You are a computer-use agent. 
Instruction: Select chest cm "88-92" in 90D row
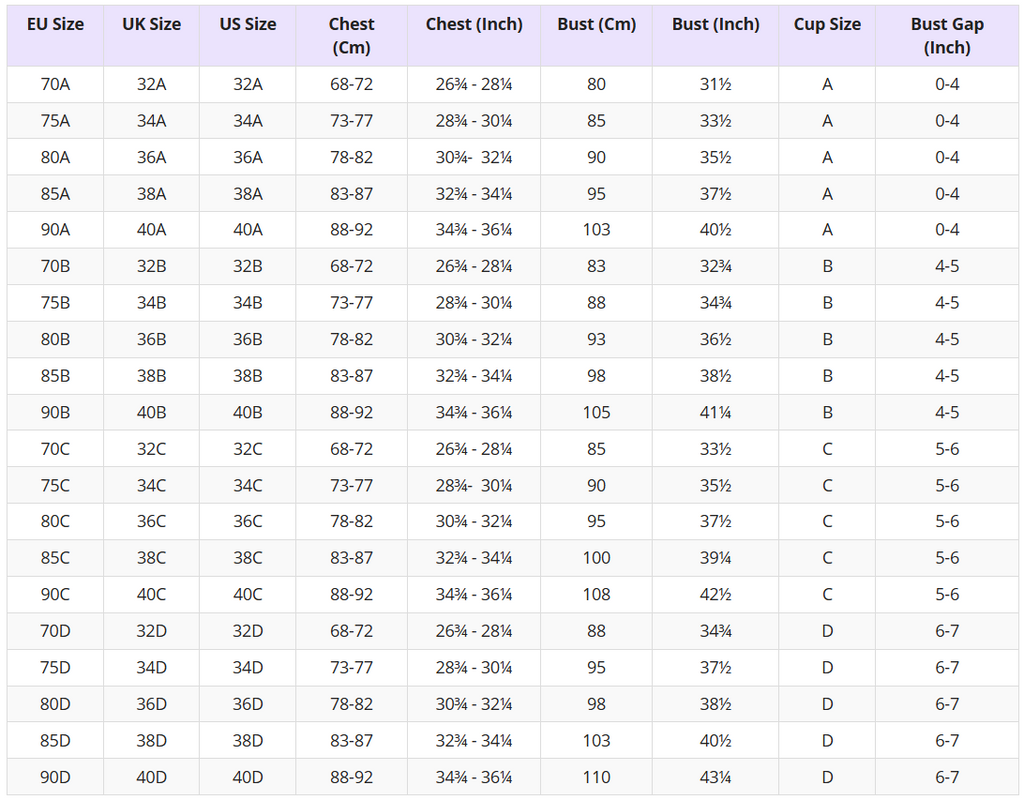[x=351, y=778]
